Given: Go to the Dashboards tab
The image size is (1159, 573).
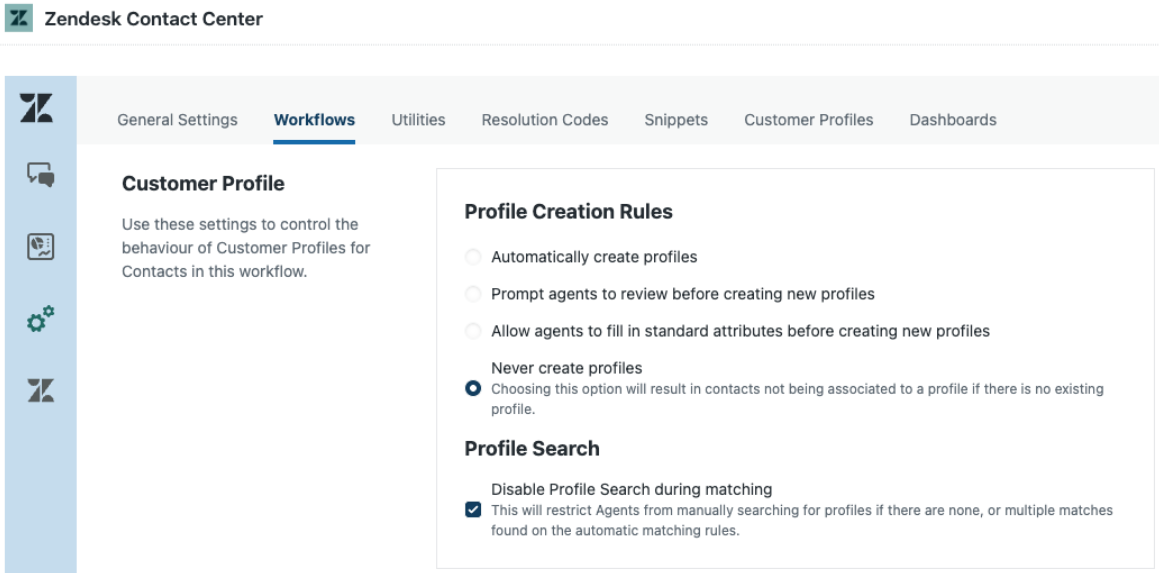Looking at the screenshot, I should click(x=953, y=120).
